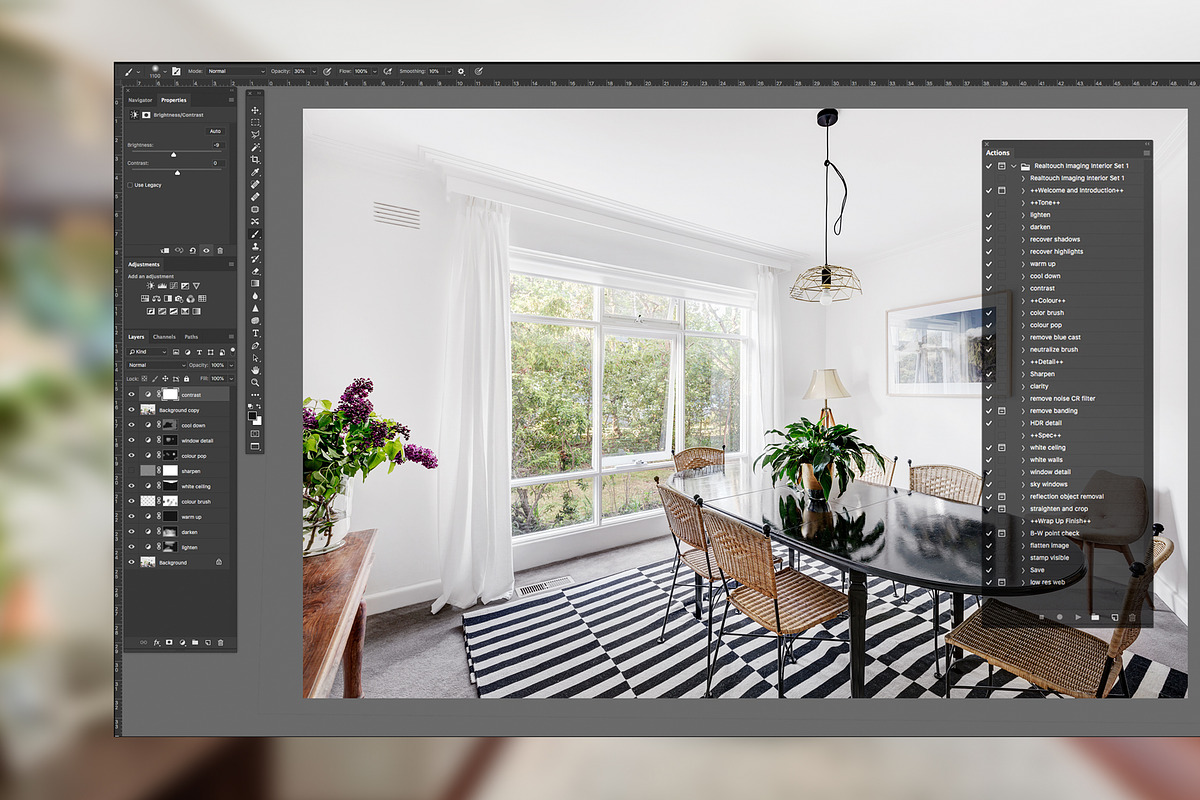This screenshot has height=800, width=1200.
Task: Uncheck the lighten action checkmark
Action: click(x=989, y=215)
